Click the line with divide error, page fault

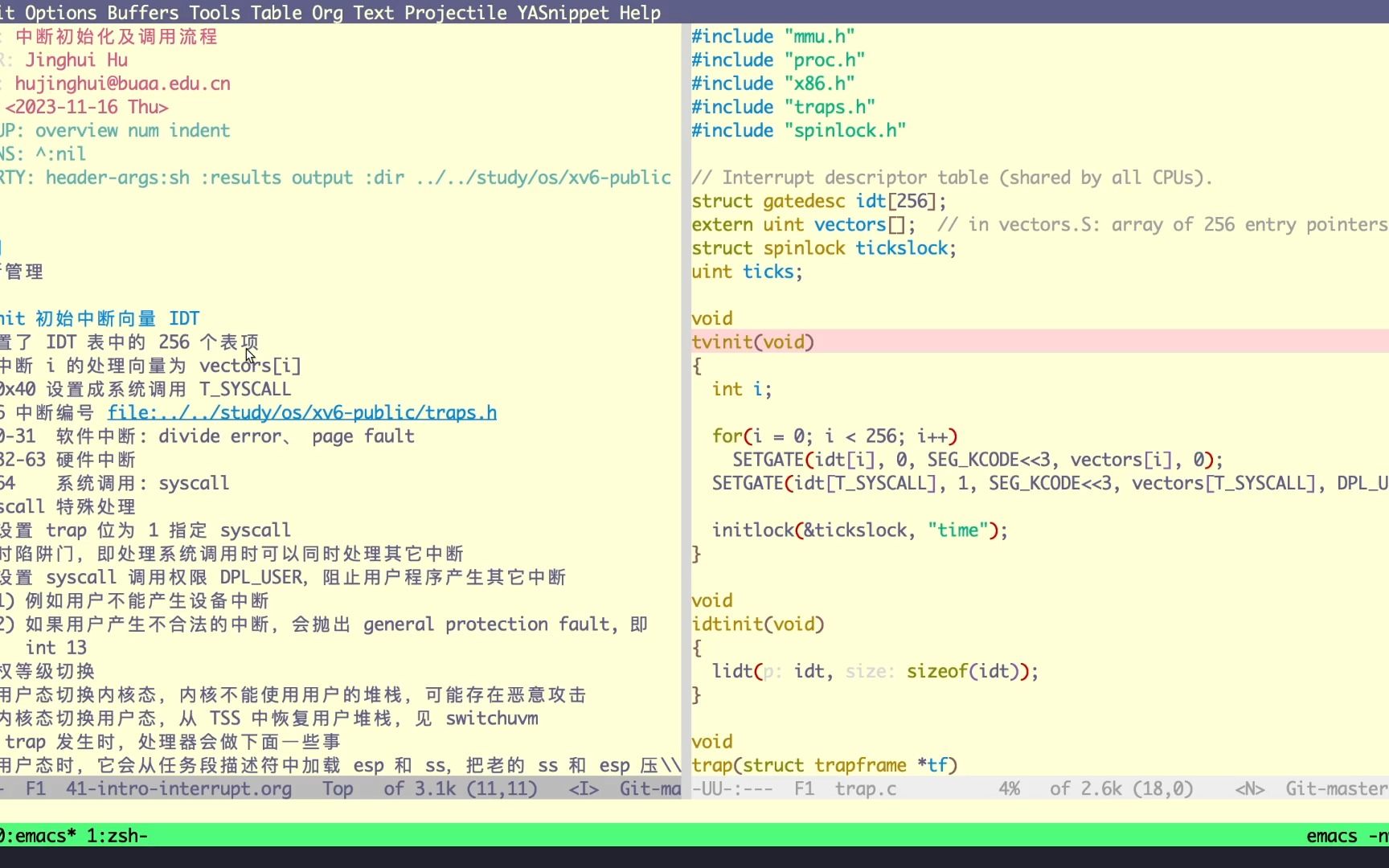(207, 436)
